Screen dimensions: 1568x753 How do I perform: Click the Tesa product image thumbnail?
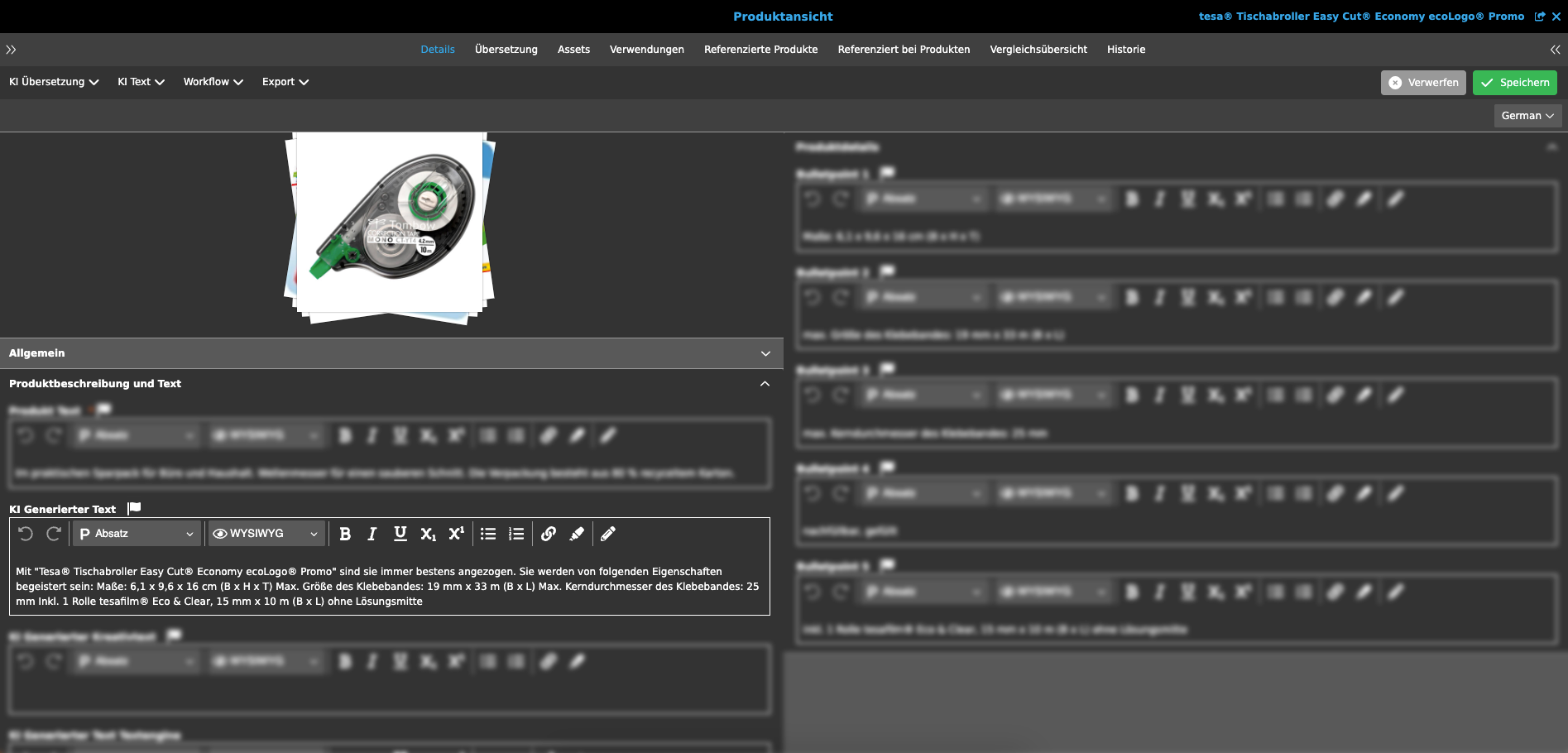point(391,225)
